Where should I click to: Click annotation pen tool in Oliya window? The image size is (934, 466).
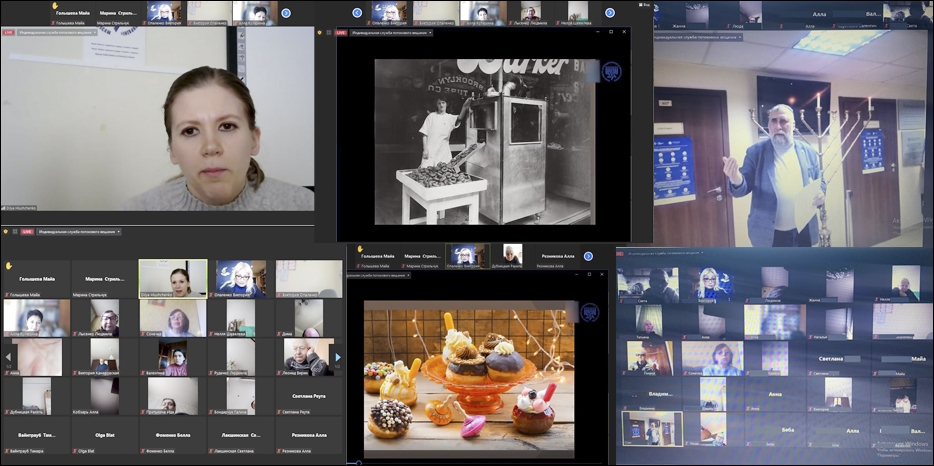pos(241,35)
